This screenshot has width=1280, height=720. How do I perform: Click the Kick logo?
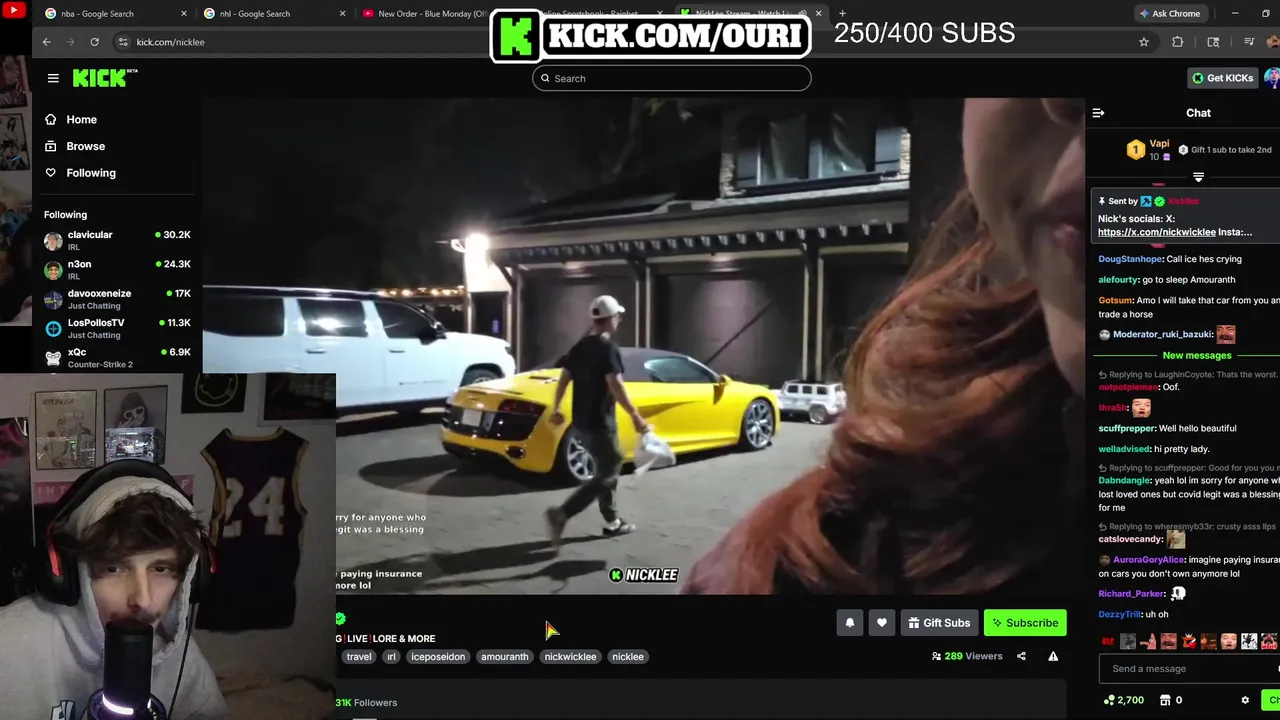click(x=104, y=78)
